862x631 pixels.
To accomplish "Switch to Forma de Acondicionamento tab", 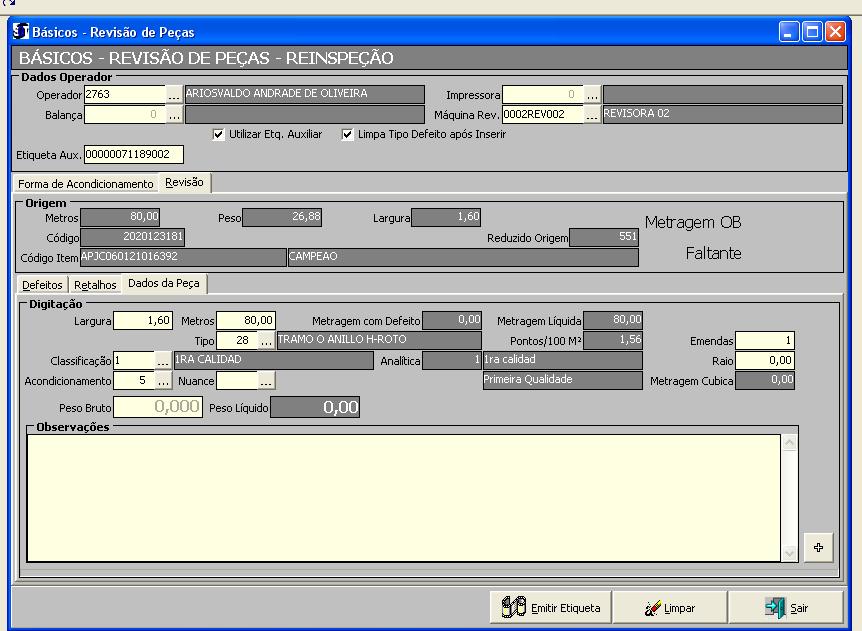I will [x=86, y=184].
